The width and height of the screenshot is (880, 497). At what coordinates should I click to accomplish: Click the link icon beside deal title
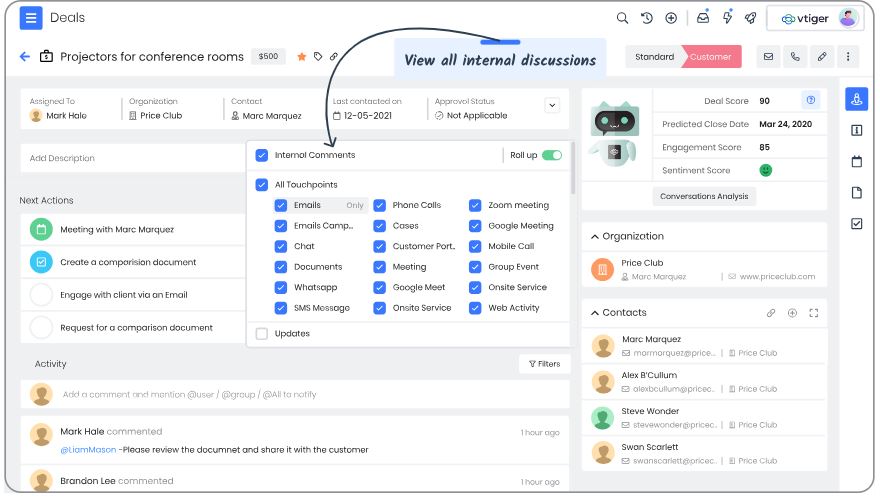333,57
